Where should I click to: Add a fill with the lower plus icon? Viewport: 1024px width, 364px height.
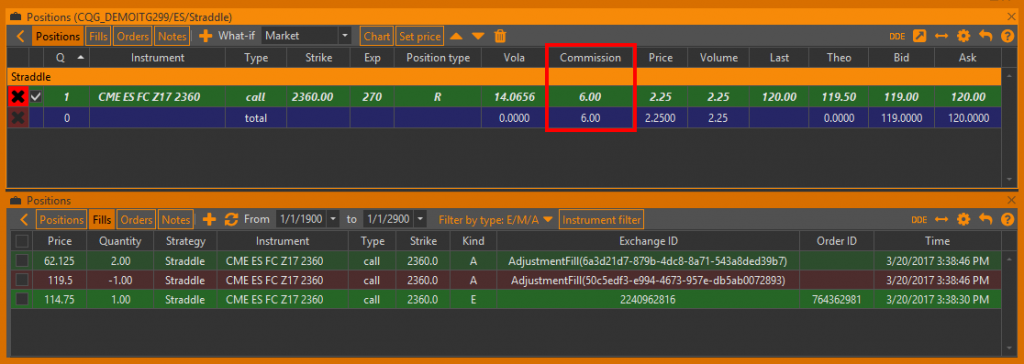[209, 220]
